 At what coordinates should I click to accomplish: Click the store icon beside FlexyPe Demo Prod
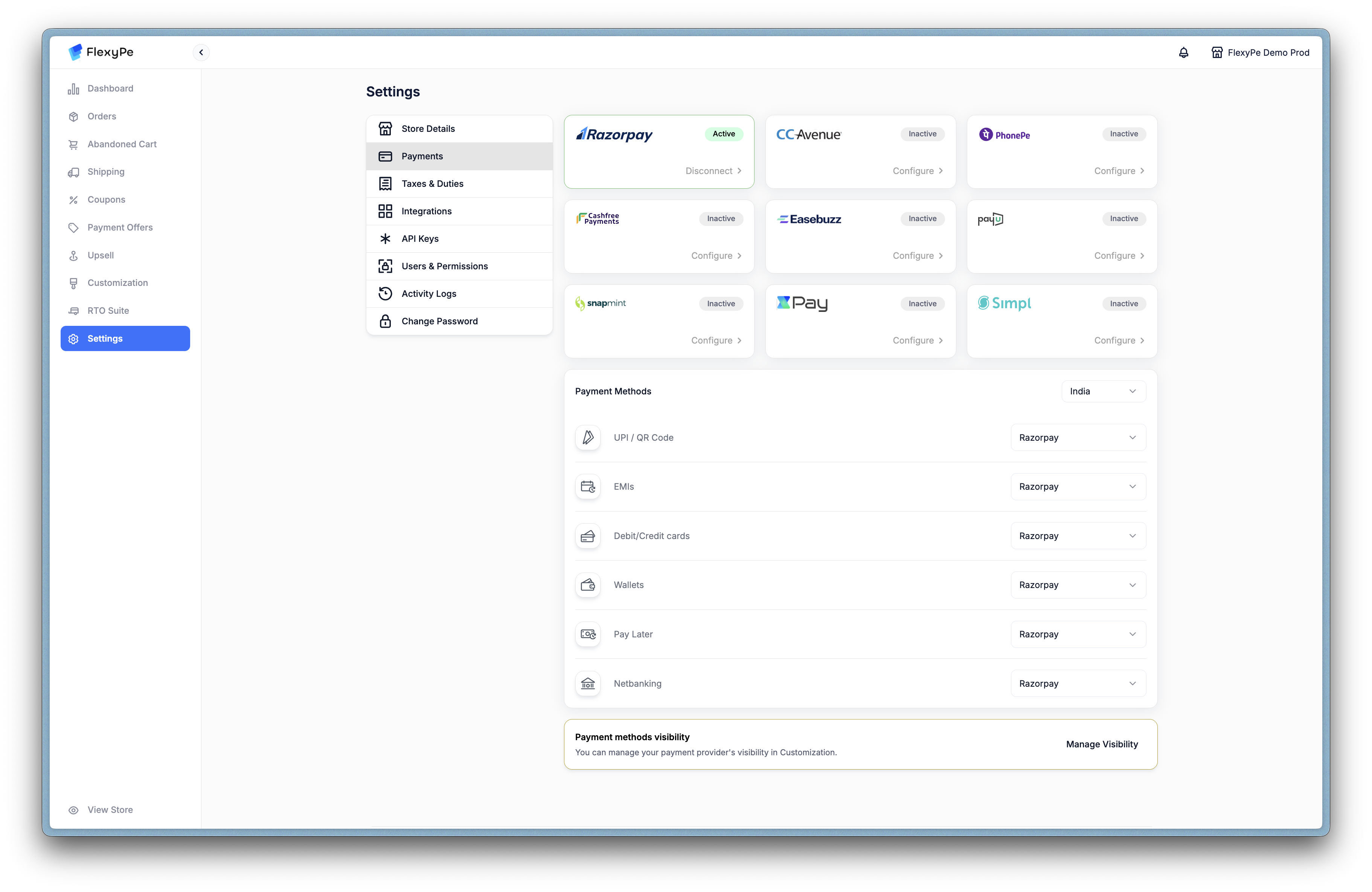pyautogui.click(x=1217, y=52)
